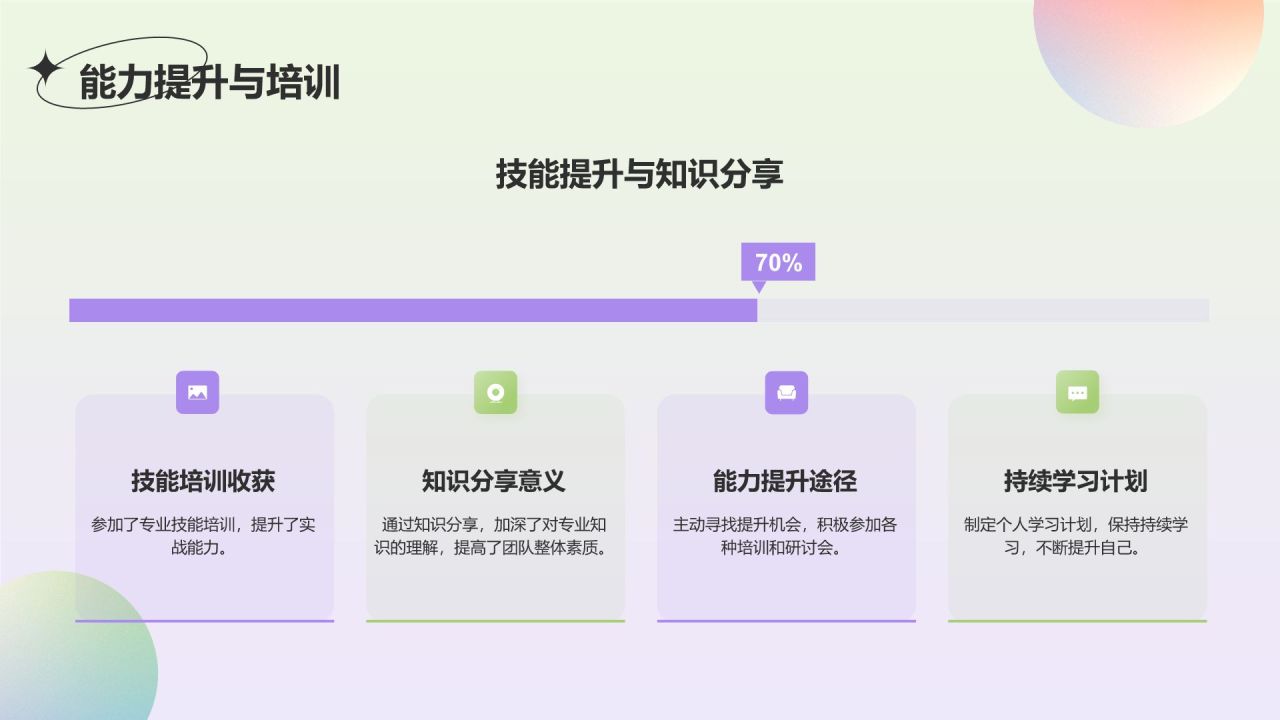Click the gray unfilled part of progress bar

pos(983,310)
